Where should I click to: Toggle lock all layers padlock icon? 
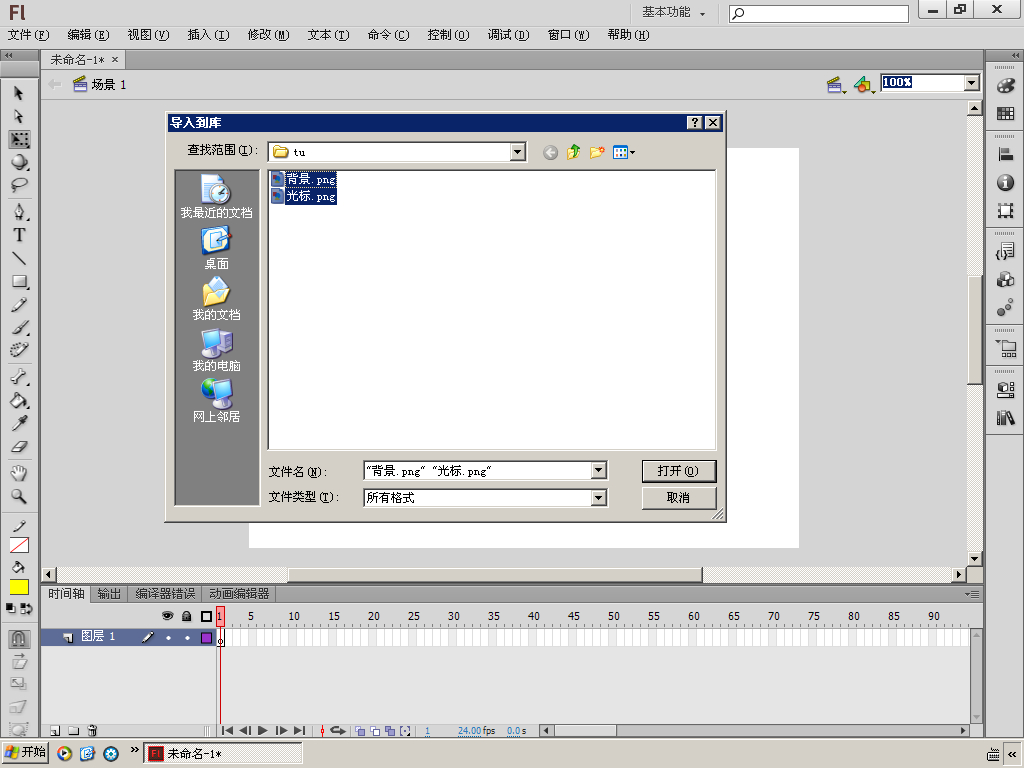tap(187, 616)
